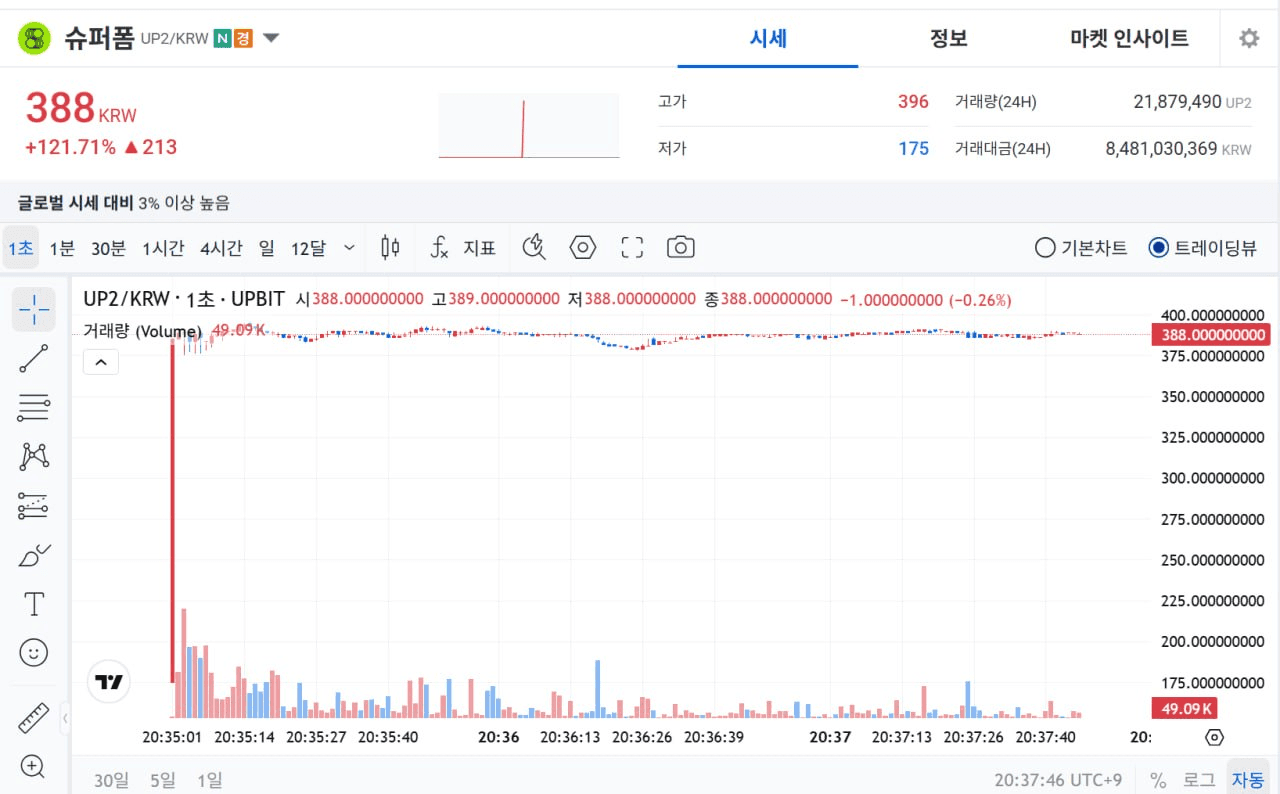Click the N badge next to UP2/KRW
Viewport: 1280px width, 794px height.
(222, 39)
